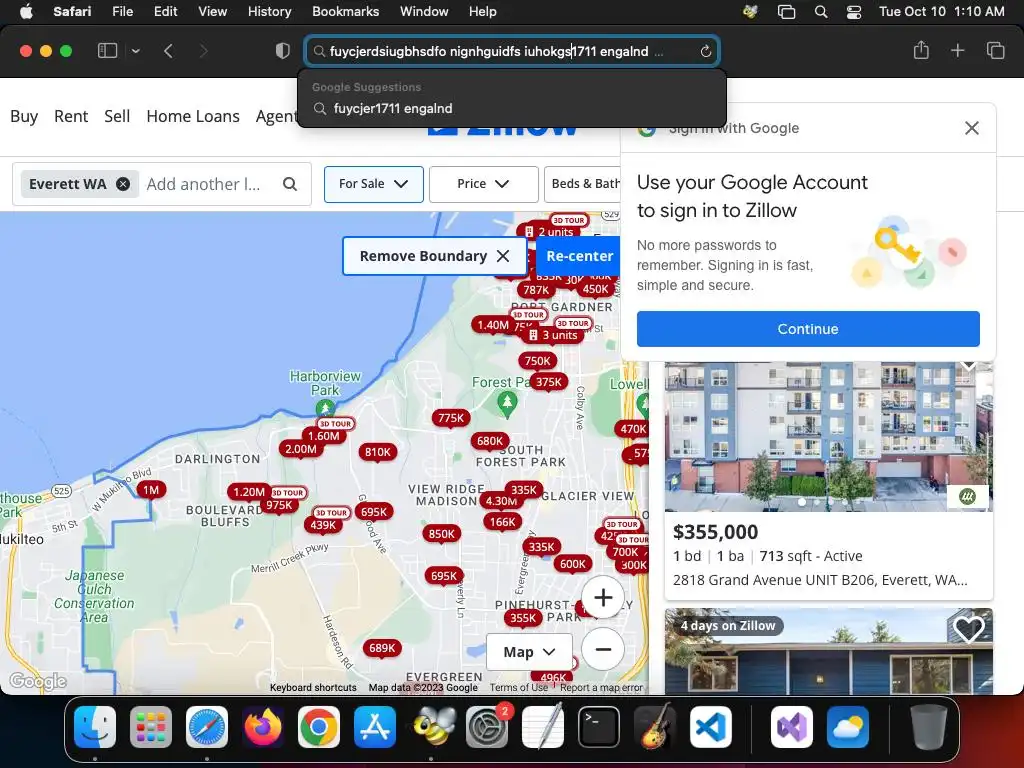
Task: Click the '3 units' map marker
Action: pyautogui.click(x=553, y=335)
